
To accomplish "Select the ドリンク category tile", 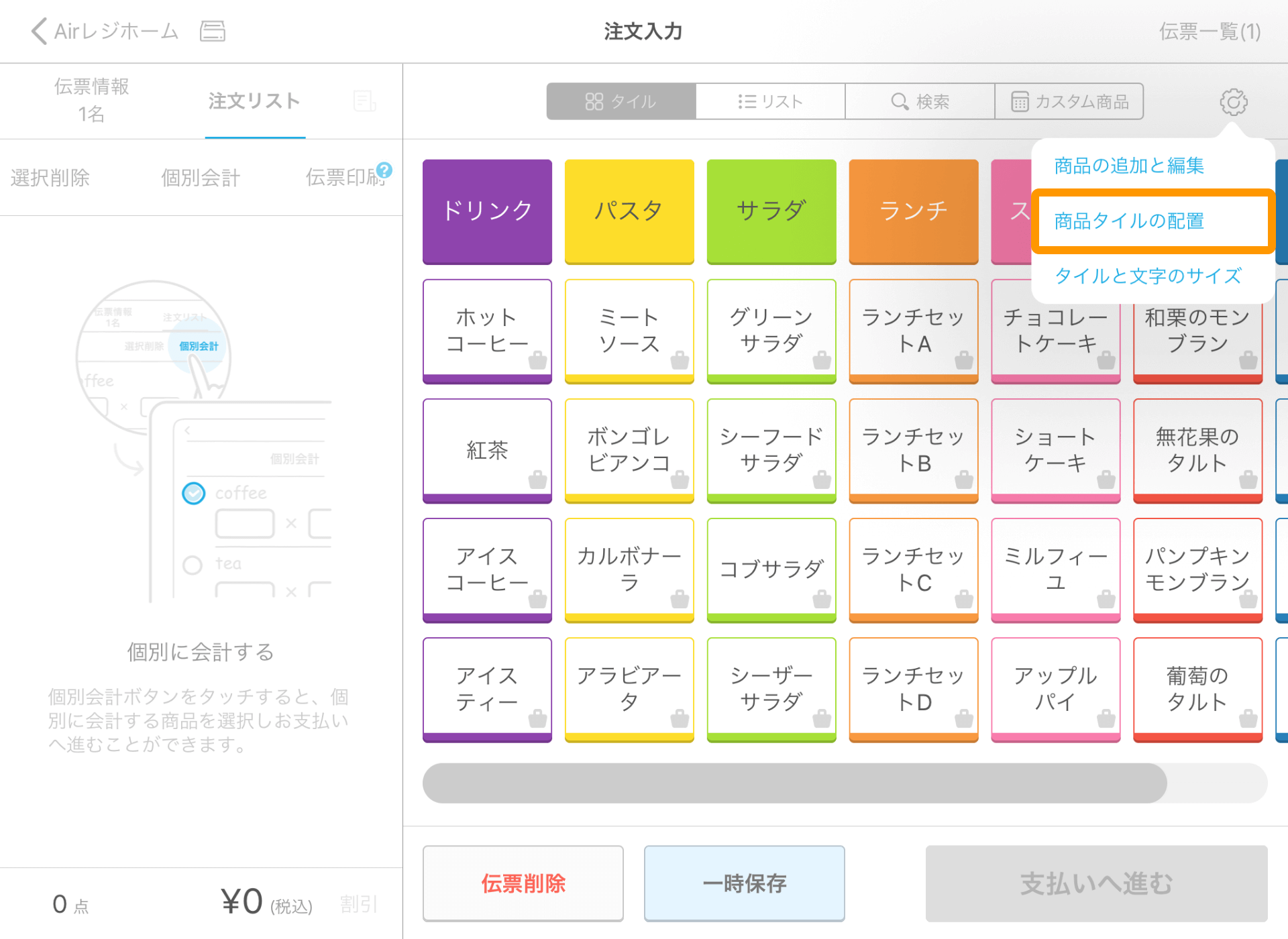I will (x=488, y=211).
